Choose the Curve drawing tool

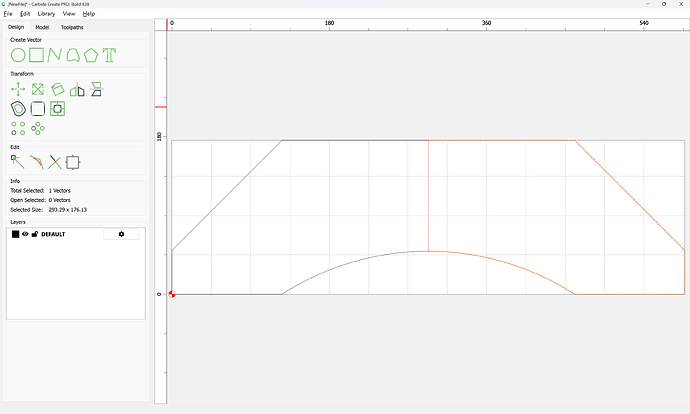click(55, 55)
